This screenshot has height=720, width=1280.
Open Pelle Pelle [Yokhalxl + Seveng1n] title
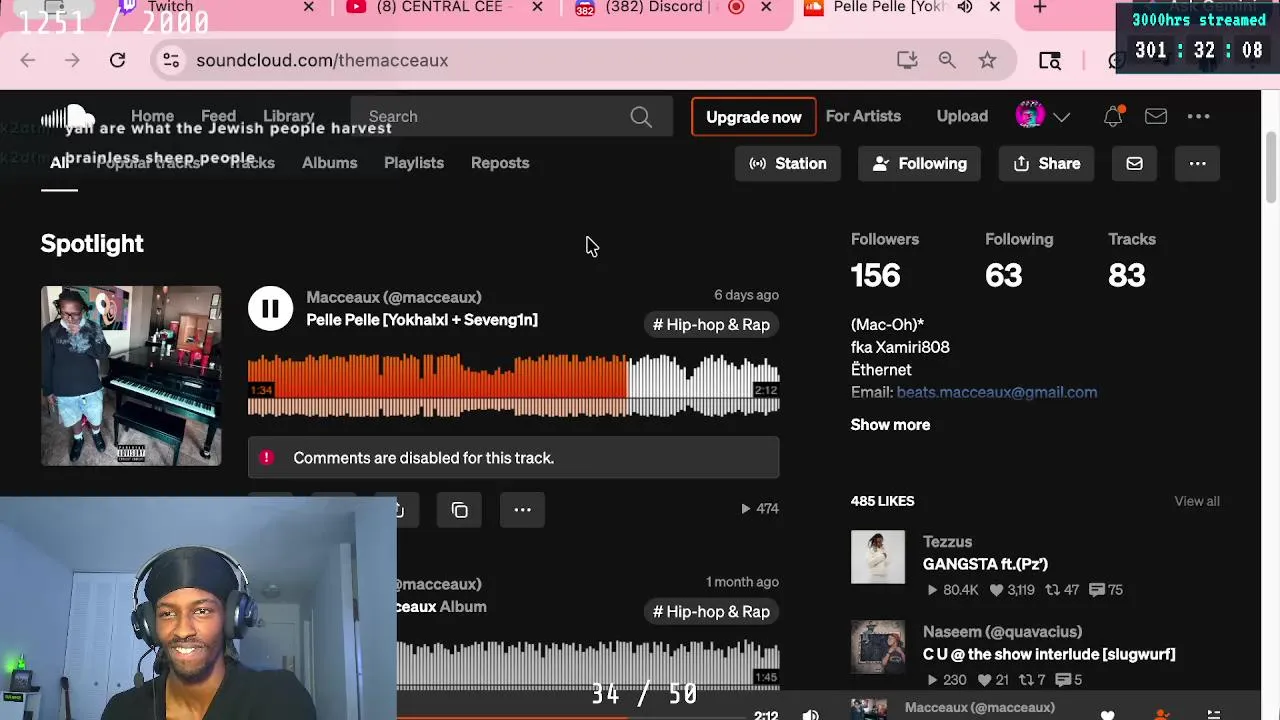pyautogui.click(x=422, y=320)
